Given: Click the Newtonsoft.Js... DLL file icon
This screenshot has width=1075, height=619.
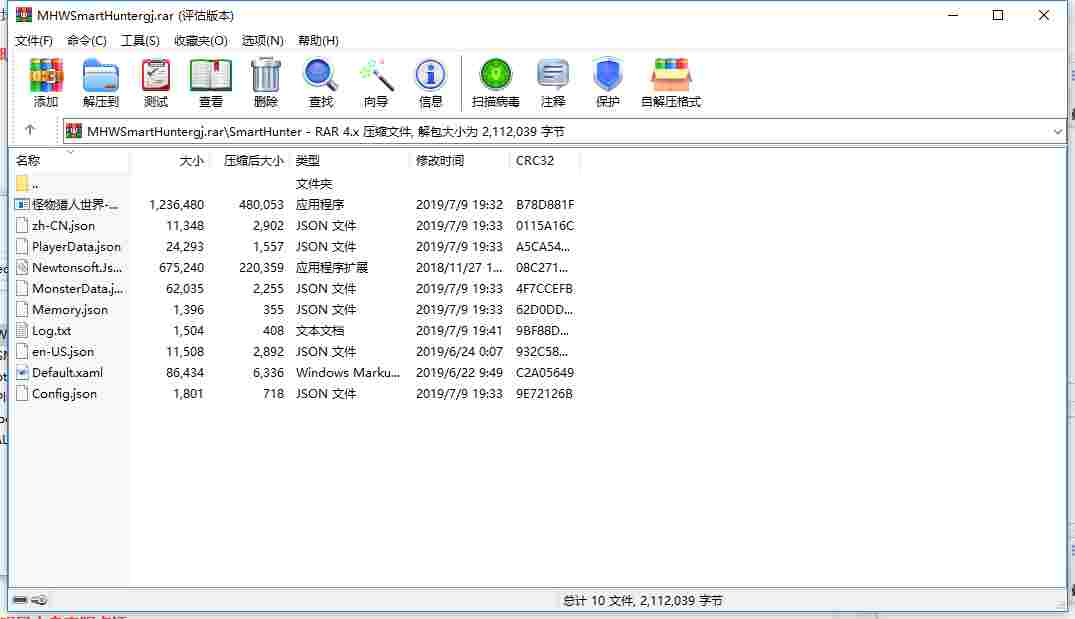Looking at the screenshot, I should click(21, 267).
